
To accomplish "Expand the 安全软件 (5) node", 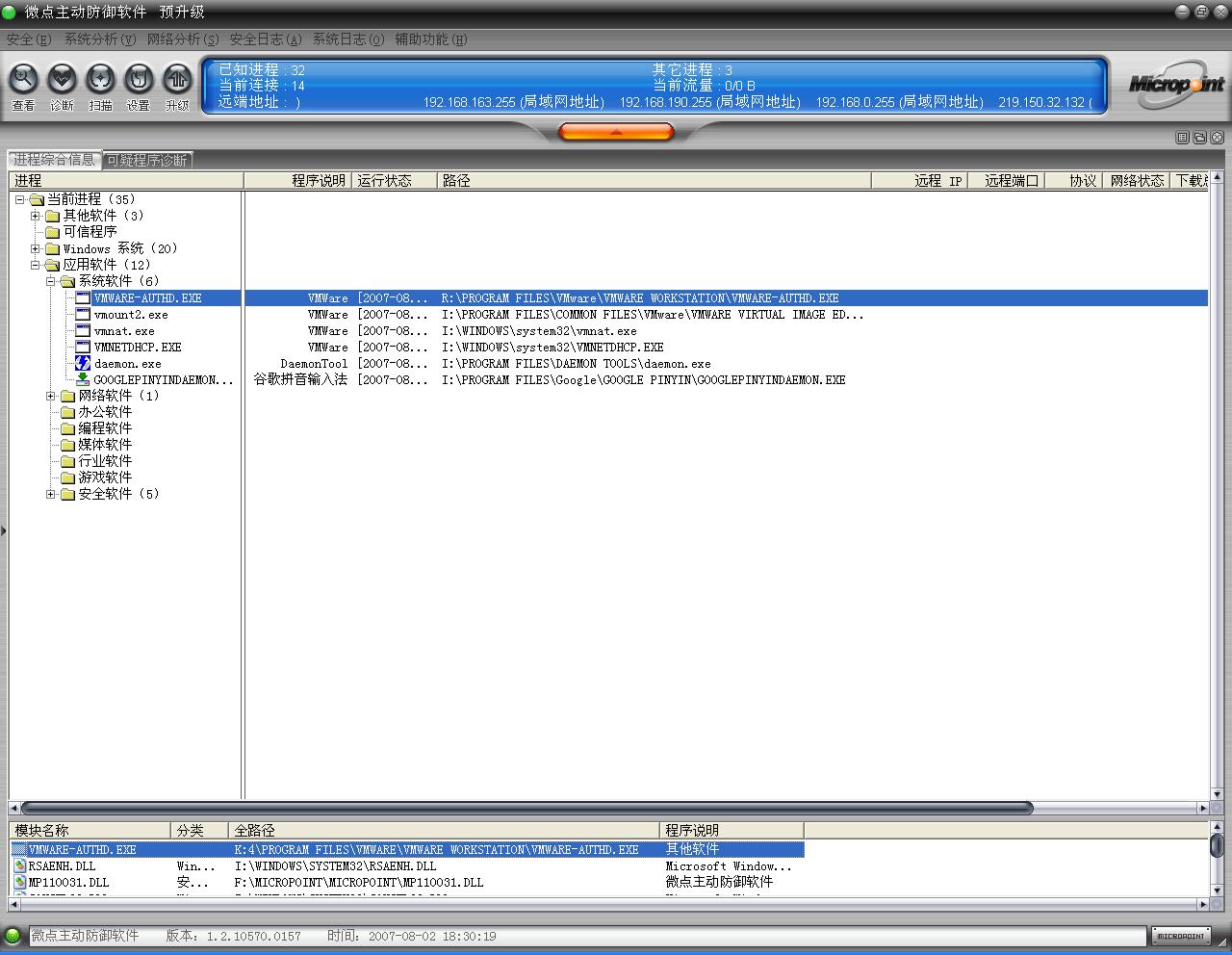I will 51,494.
